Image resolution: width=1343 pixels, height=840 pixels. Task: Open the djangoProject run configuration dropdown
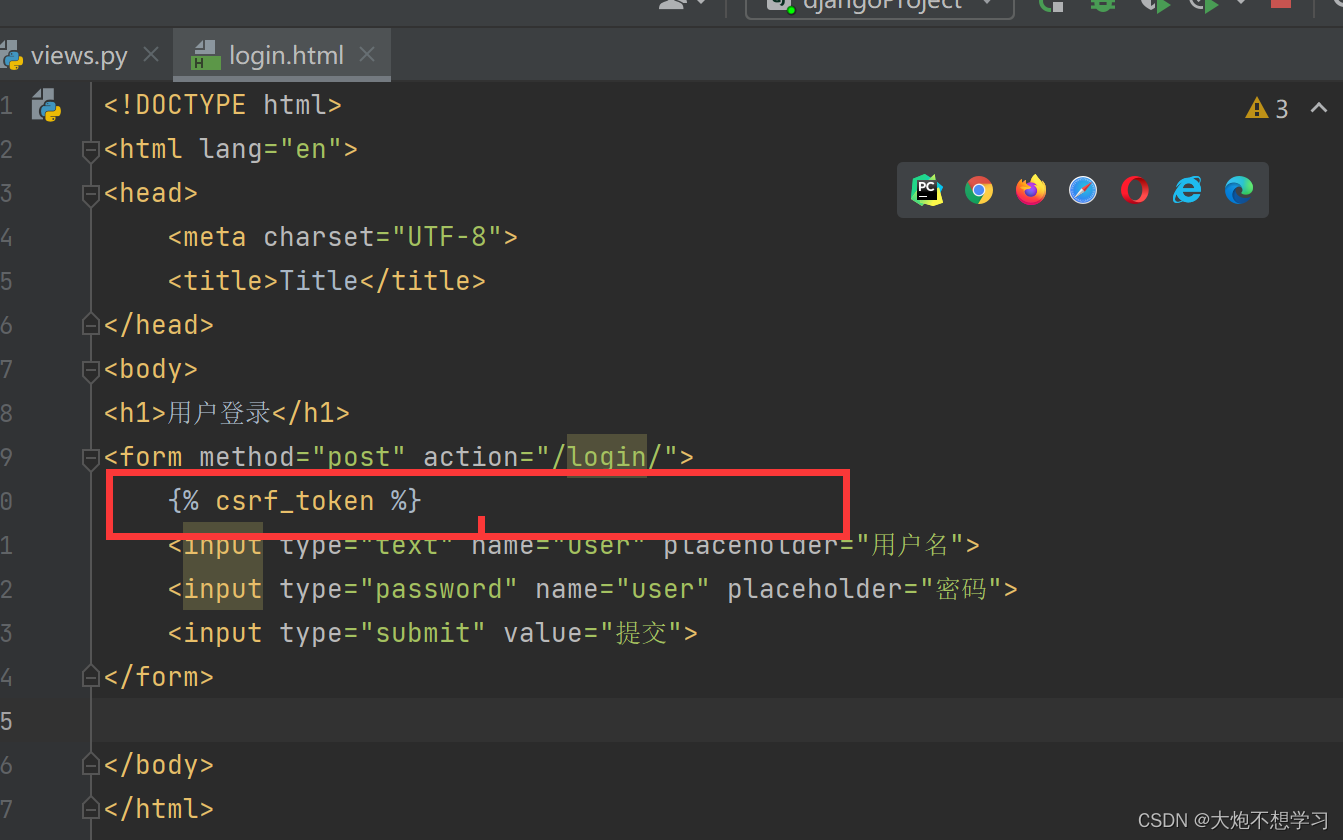(880, 5)
